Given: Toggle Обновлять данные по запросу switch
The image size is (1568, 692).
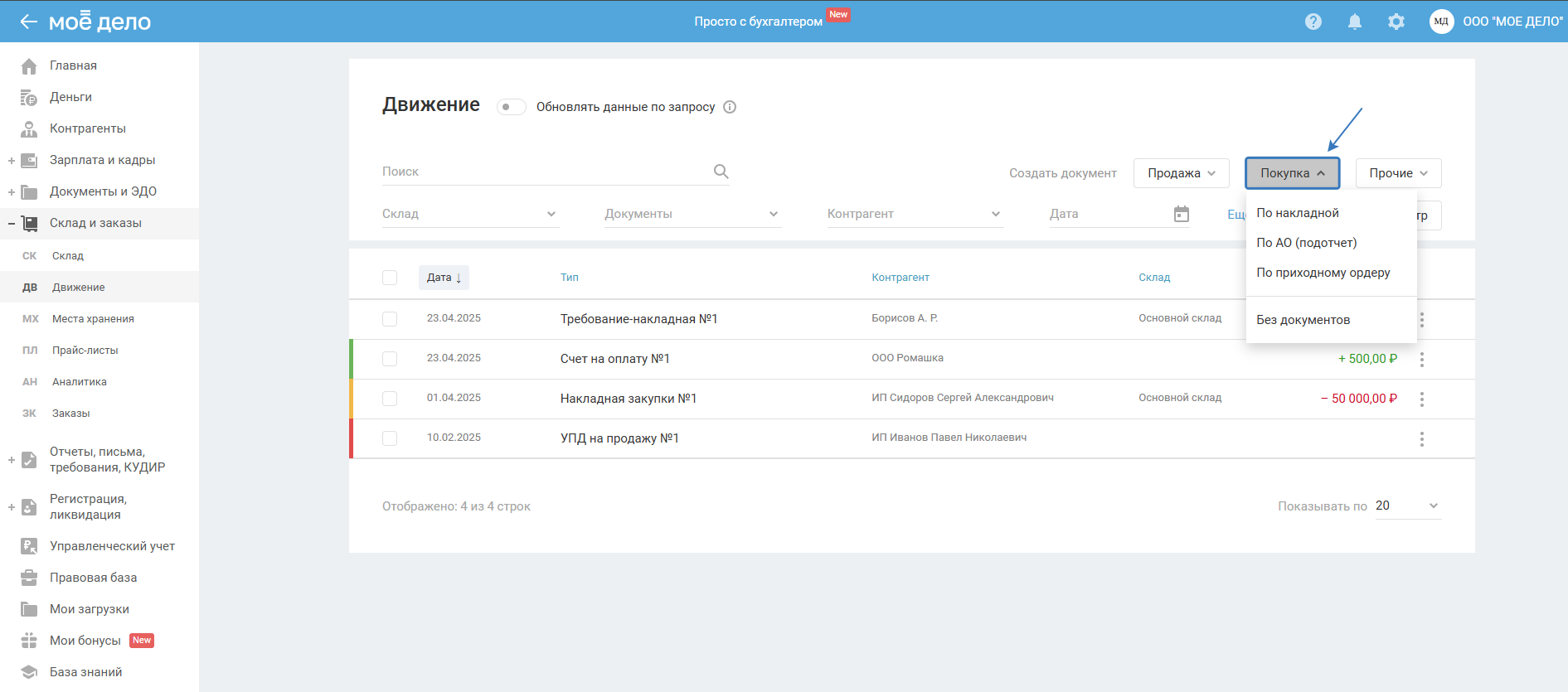Looking at the screenshot, I should pyautogui.click(x=512, y=107).
